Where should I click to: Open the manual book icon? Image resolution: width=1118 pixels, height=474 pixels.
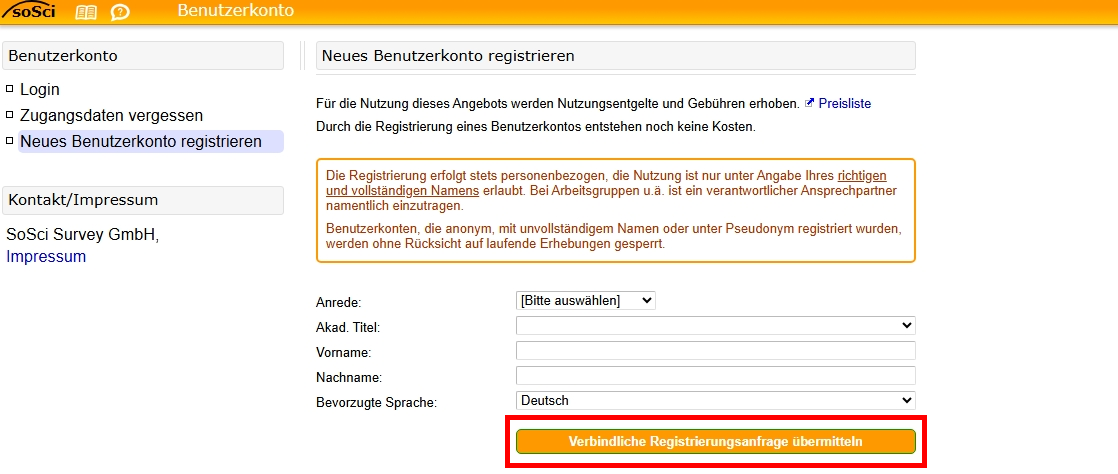(86, 12)
